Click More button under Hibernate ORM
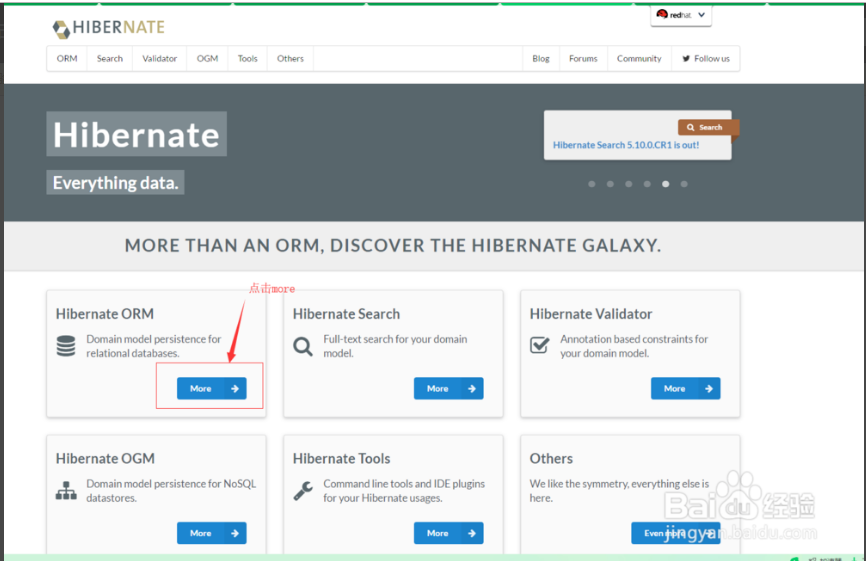Viewport: 866px width, 561px height. click(x=212, y=389)
